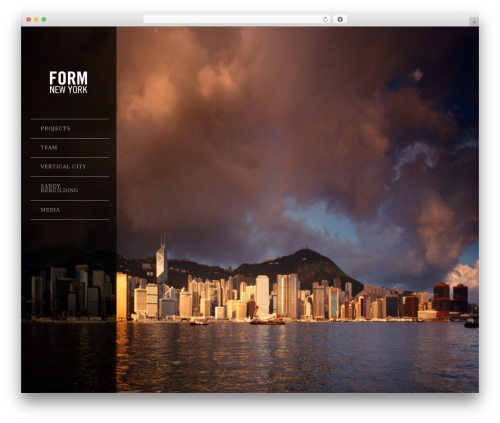Minimize window with yellow button
The height and width of the screenshot is (423, 500).
coord(36,19)
